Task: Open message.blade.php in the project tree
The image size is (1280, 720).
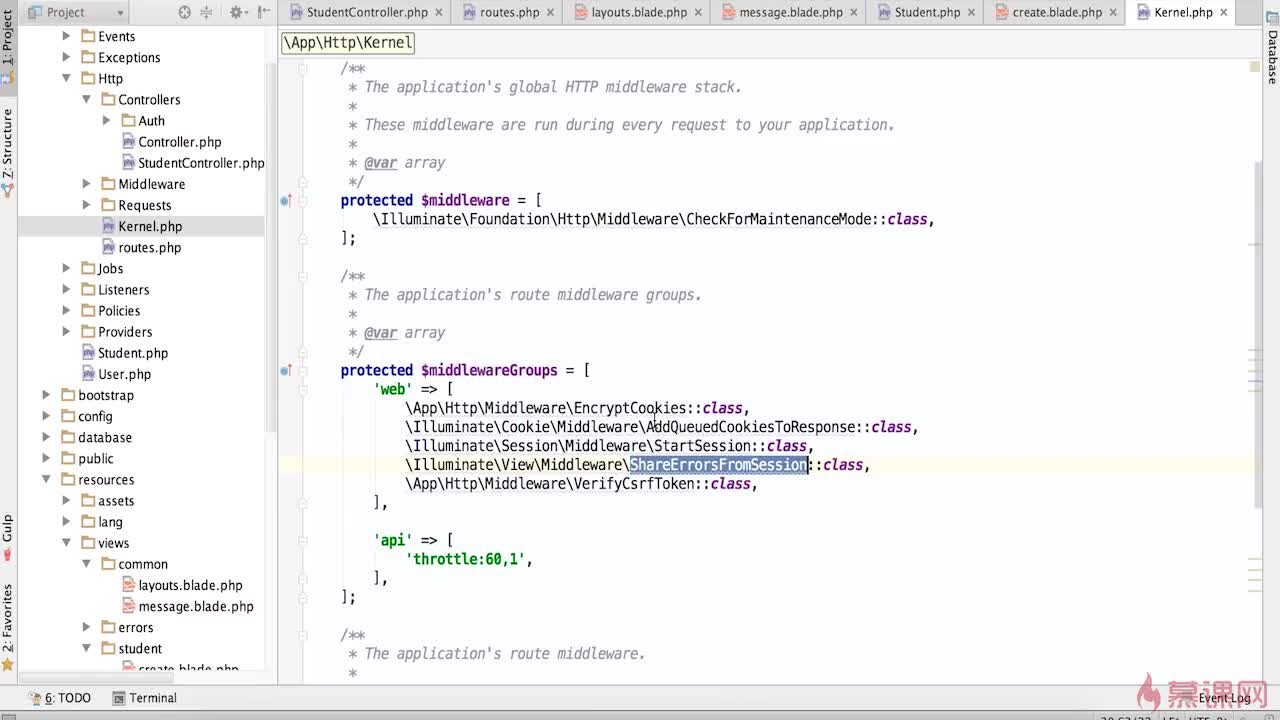Action: (196, 606)
